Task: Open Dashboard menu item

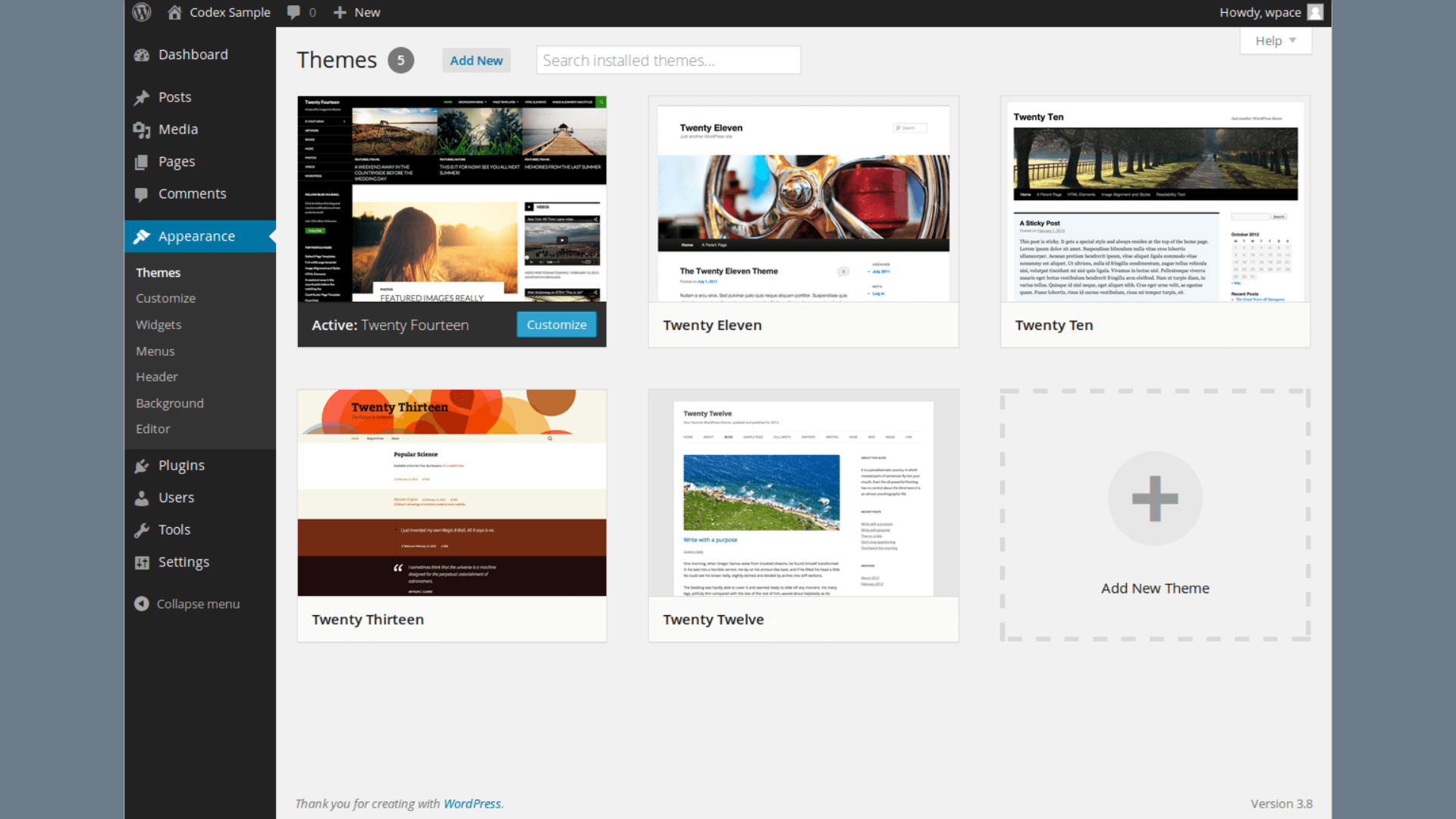Action: [x=193, y=55]
